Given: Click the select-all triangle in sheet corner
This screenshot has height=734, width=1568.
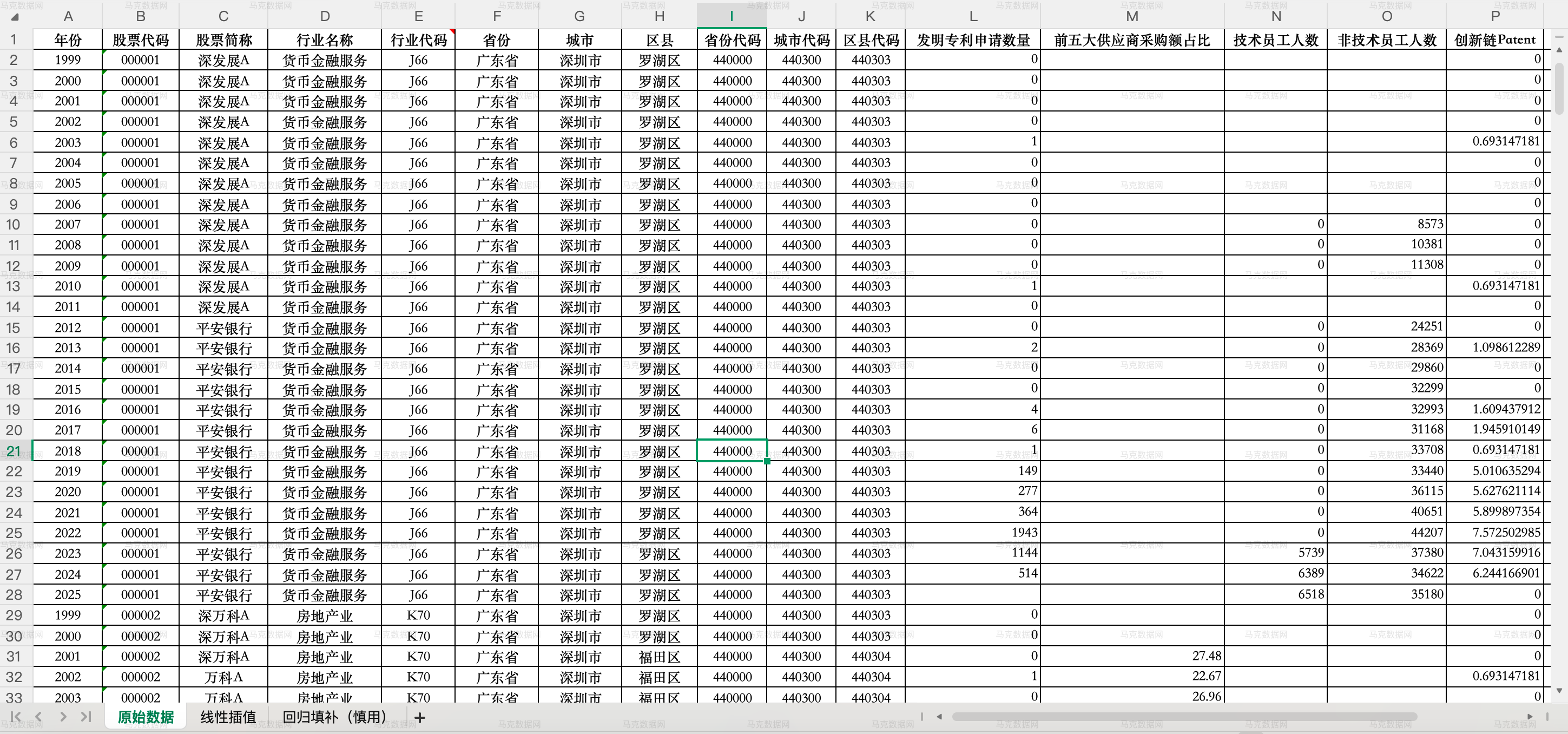Looking at the screenshot, I should (x=14, y=16).
